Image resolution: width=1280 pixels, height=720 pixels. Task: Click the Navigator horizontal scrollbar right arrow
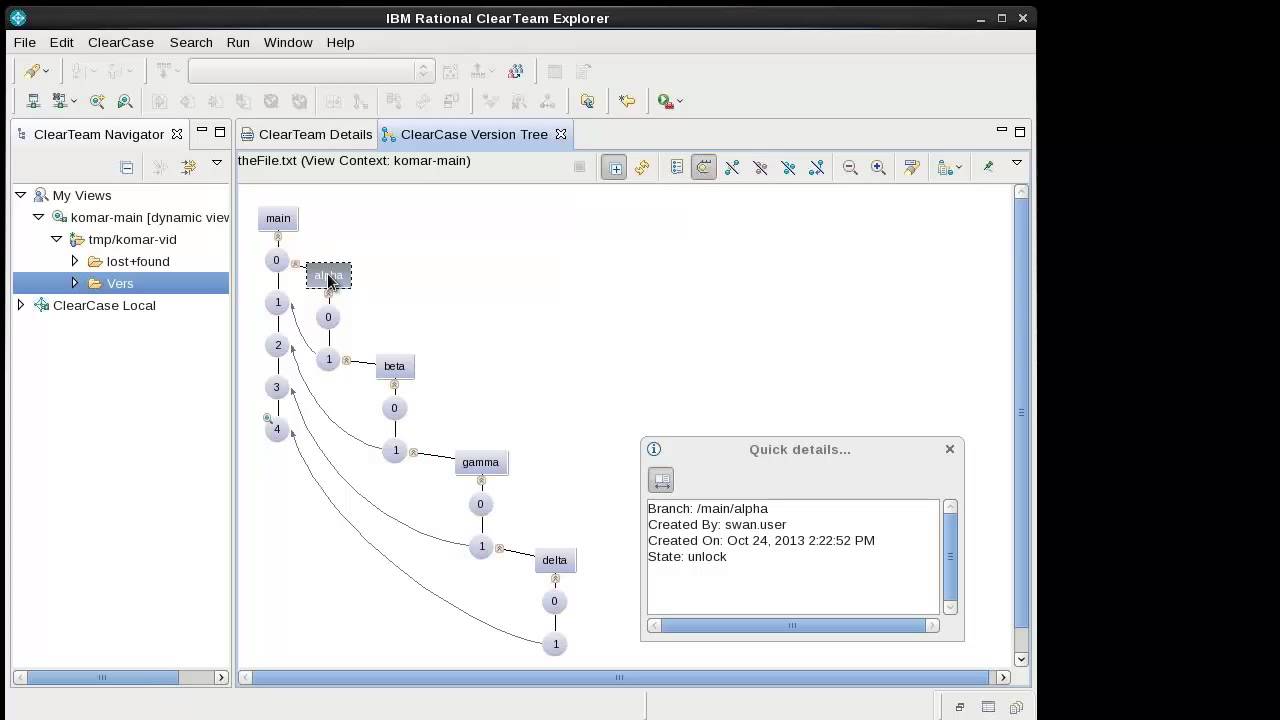221,677
